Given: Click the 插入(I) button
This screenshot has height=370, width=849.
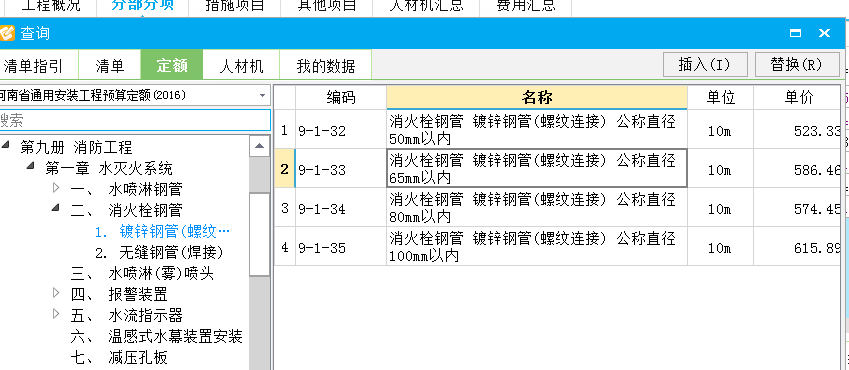Looking at the screenshot, I should pos(705,64).
